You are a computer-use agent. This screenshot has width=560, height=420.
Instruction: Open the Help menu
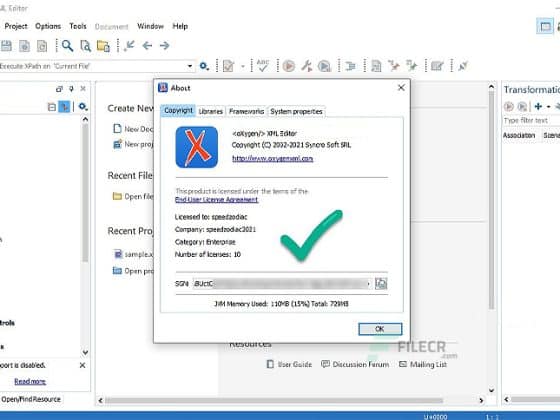tap(180, 26)
